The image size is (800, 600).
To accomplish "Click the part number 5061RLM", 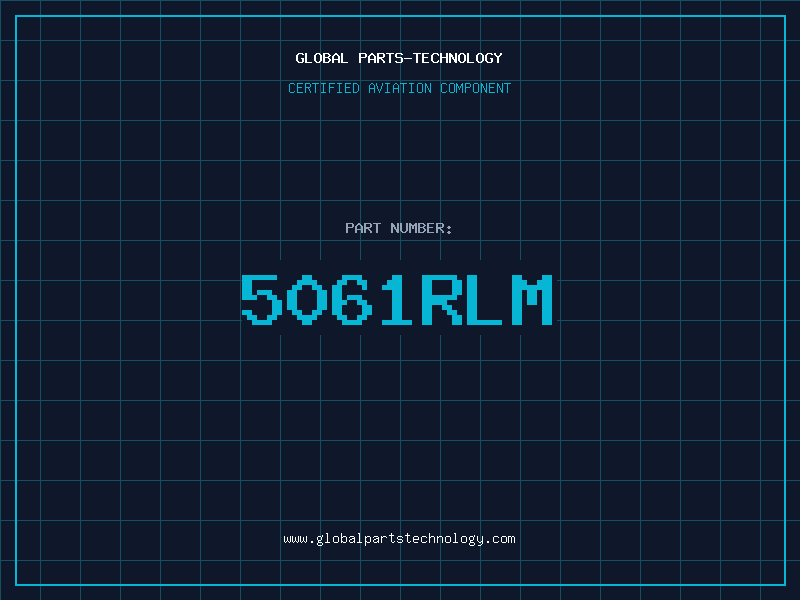I will click(397, 299).
